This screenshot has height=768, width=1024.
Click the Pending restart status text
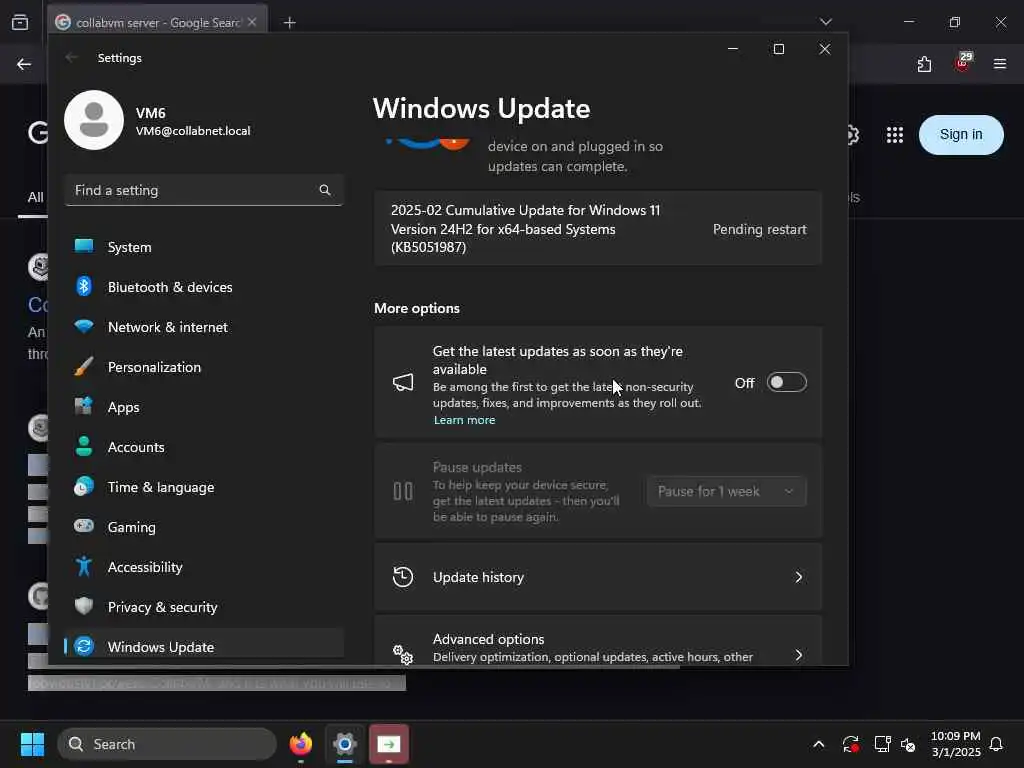click(760, 229)
